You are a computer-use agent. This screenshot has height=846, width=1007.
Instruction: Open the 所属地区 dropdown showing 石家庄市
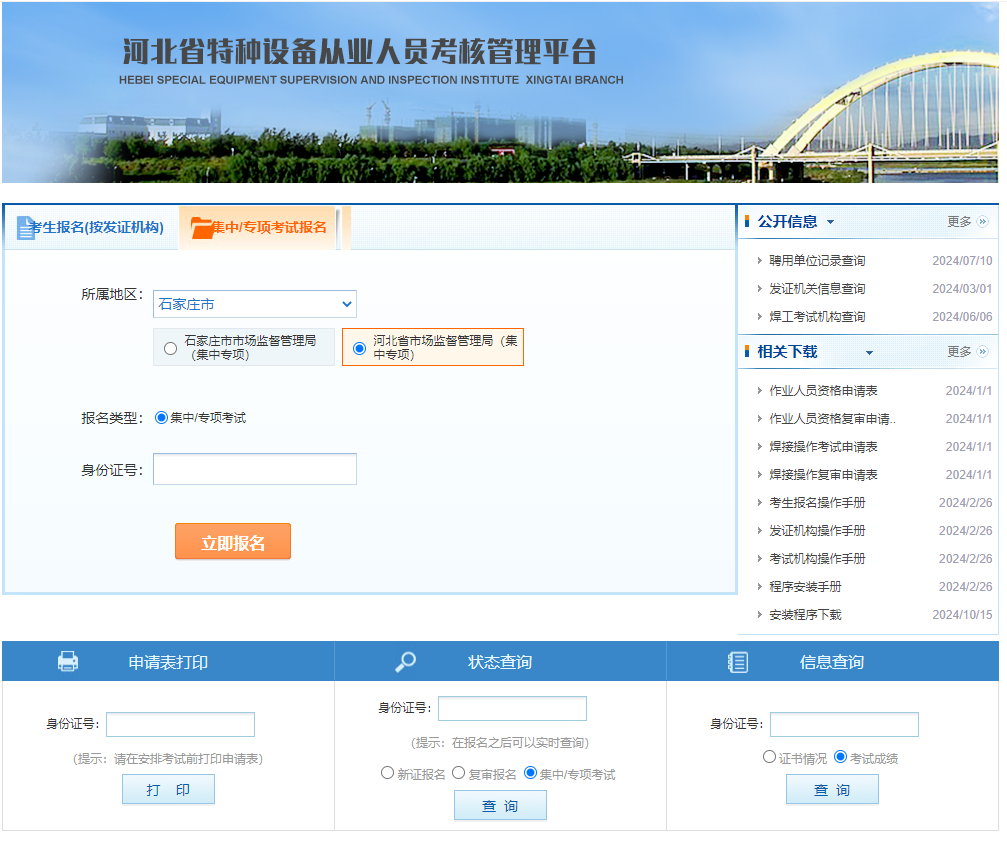pyautogui.click(x=255, y=304)
